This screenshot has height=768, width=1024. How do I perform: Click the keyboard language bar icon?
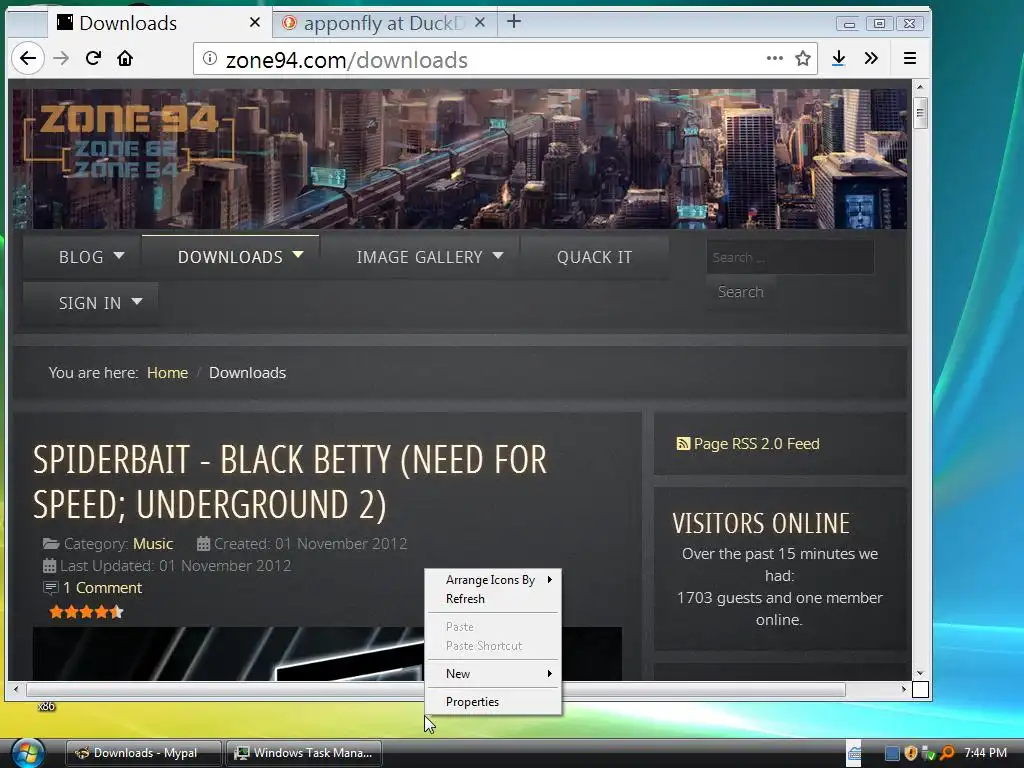pos(854,754)
